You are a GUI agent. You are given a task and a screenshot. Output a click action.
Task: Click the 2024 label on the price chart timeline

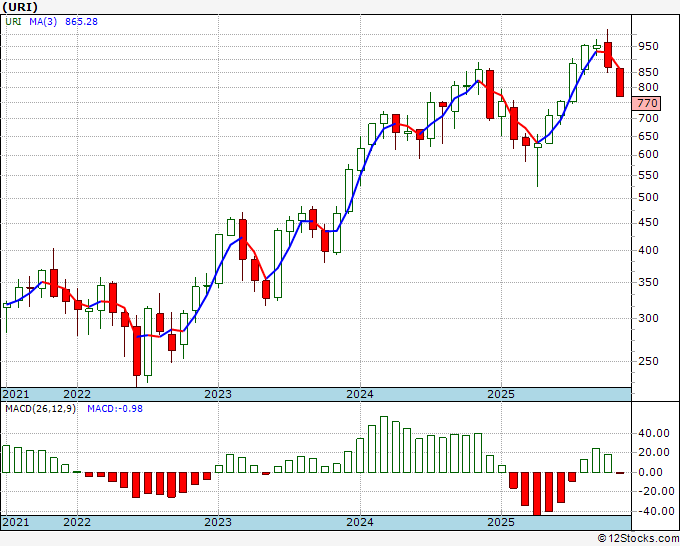pos(360,394)
